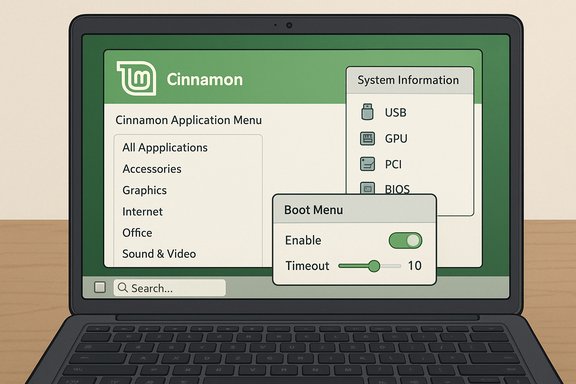Image resolution: width=576 pixels, height=384 pixels.
Task: Click the Timeout label in Boot Menu
Action: (x=307, y=266)
